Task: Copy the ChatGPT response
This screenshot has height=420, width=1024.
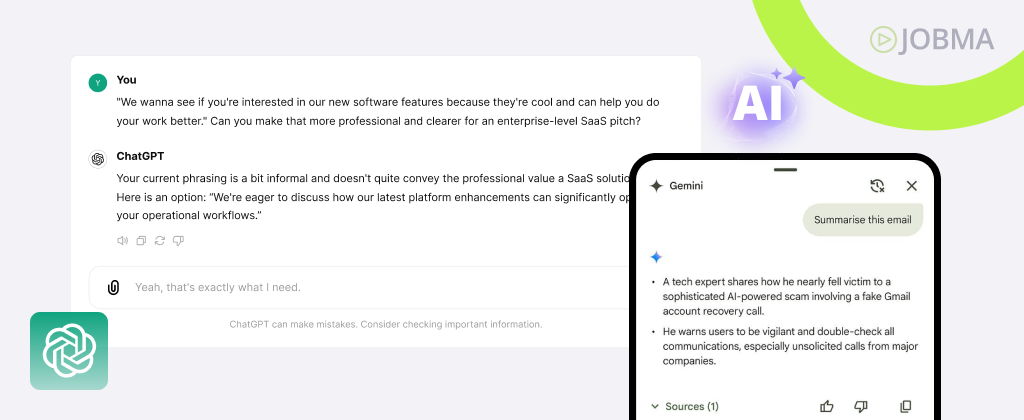Action: [141, 241]
